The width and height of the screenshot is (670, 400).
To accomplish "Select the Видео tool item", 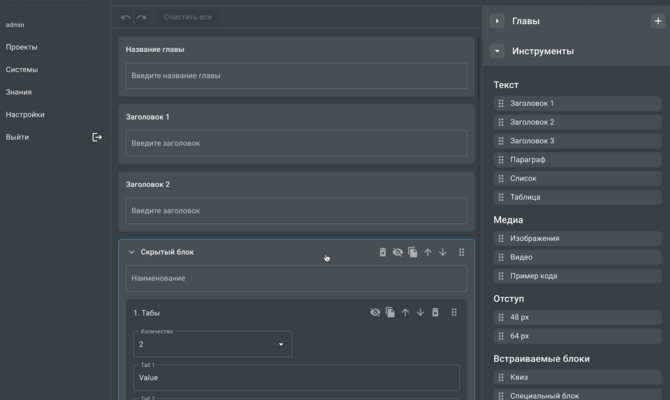I will (x=578, y=257).
